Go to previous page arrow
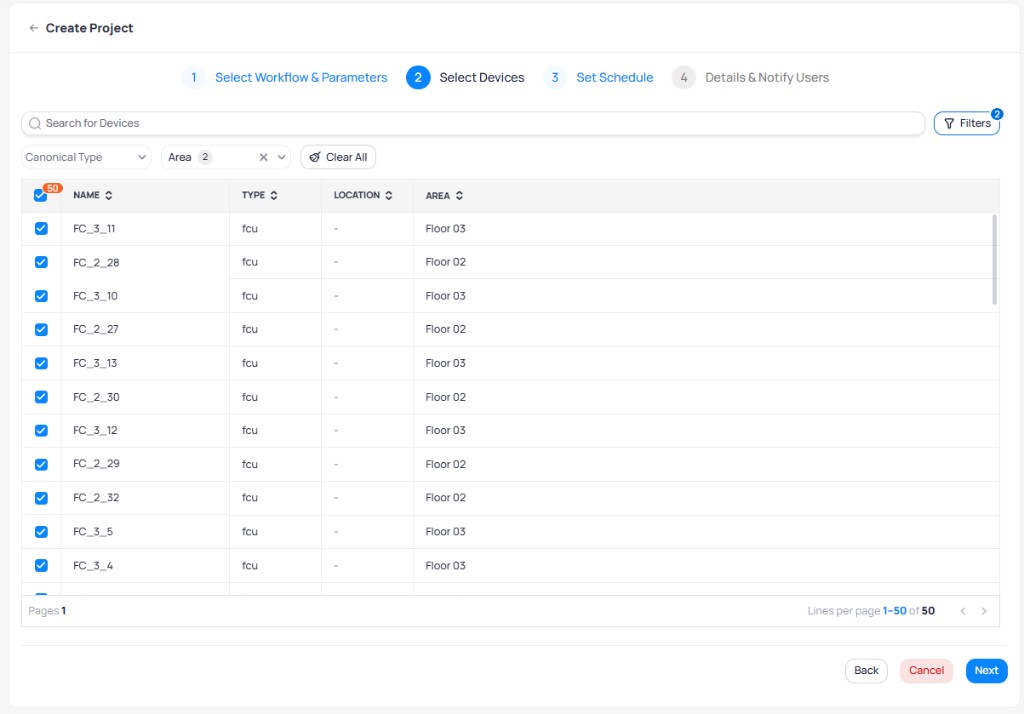The image size is (1024, 714). coord(963,611)
